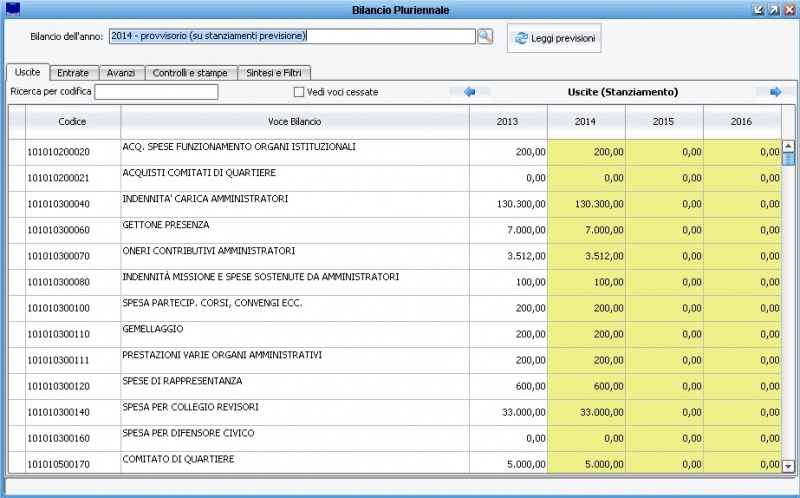The width and height of the screenshot is (800, 498).
Task: Click the Bilancio dell'anno field
Action: click(x=290, y=37)
